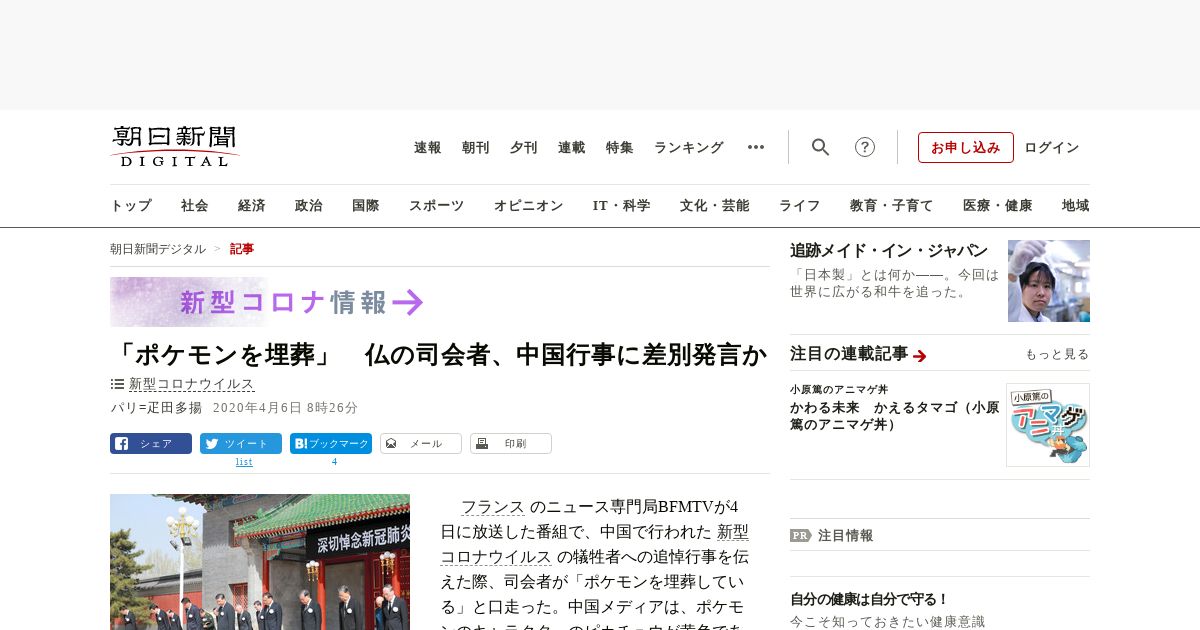Screen dimensions: 1200x630
Task: Click the bookmark count 4 link
Action: (x=334, y=462)
